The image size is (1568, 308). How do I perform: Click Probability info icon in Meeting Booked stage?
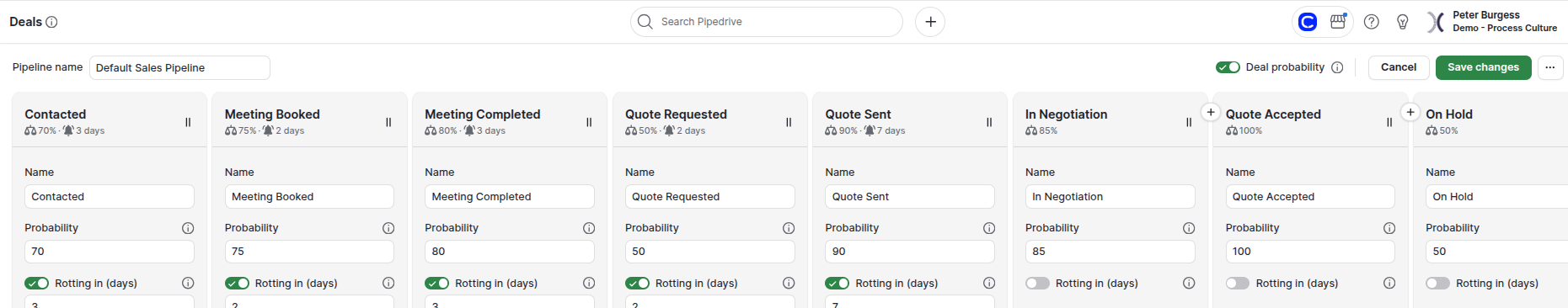coord(388,228)
